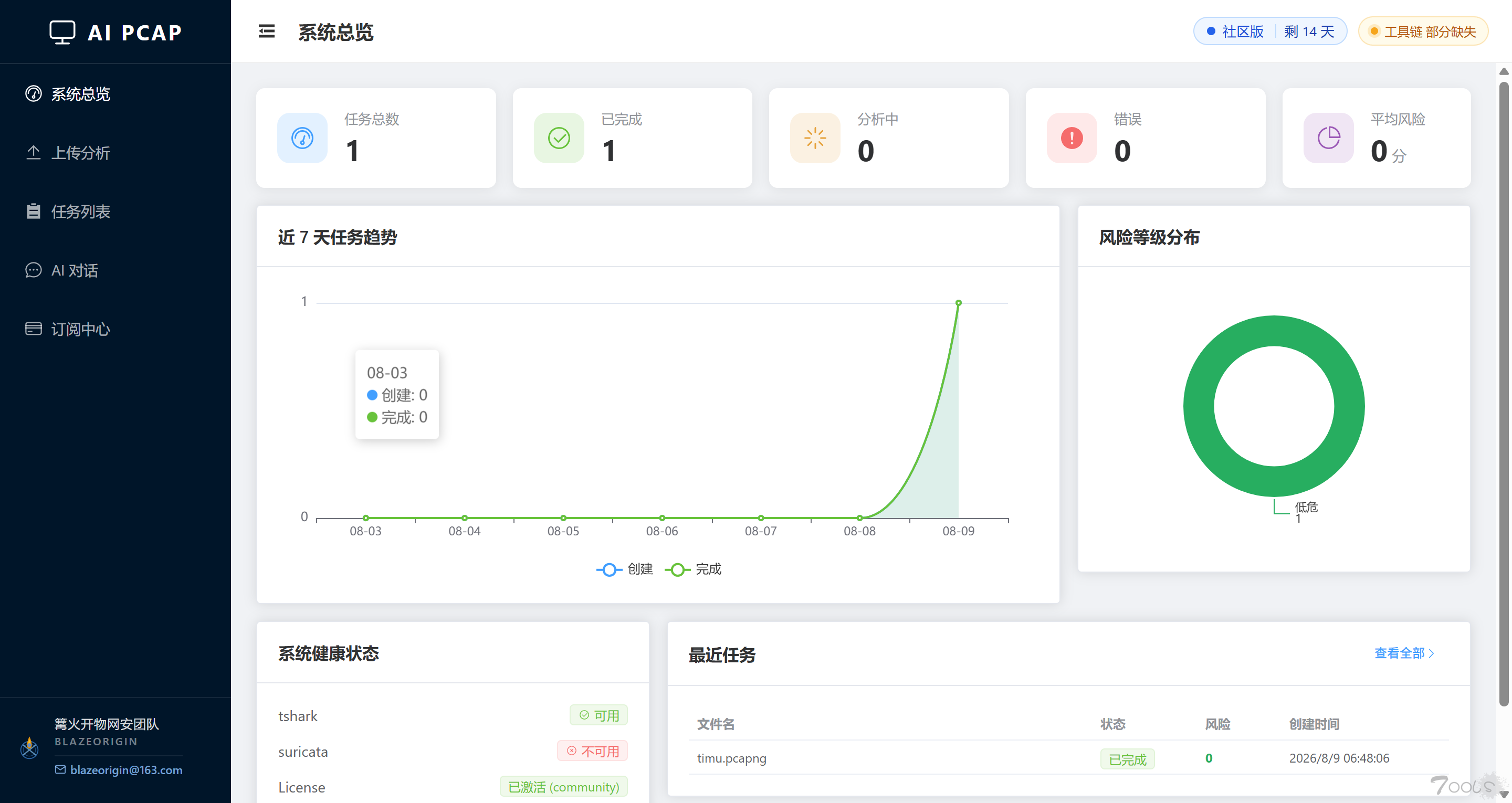Click the tshark row label
The image size is (1512, 803).
point(298,715)
